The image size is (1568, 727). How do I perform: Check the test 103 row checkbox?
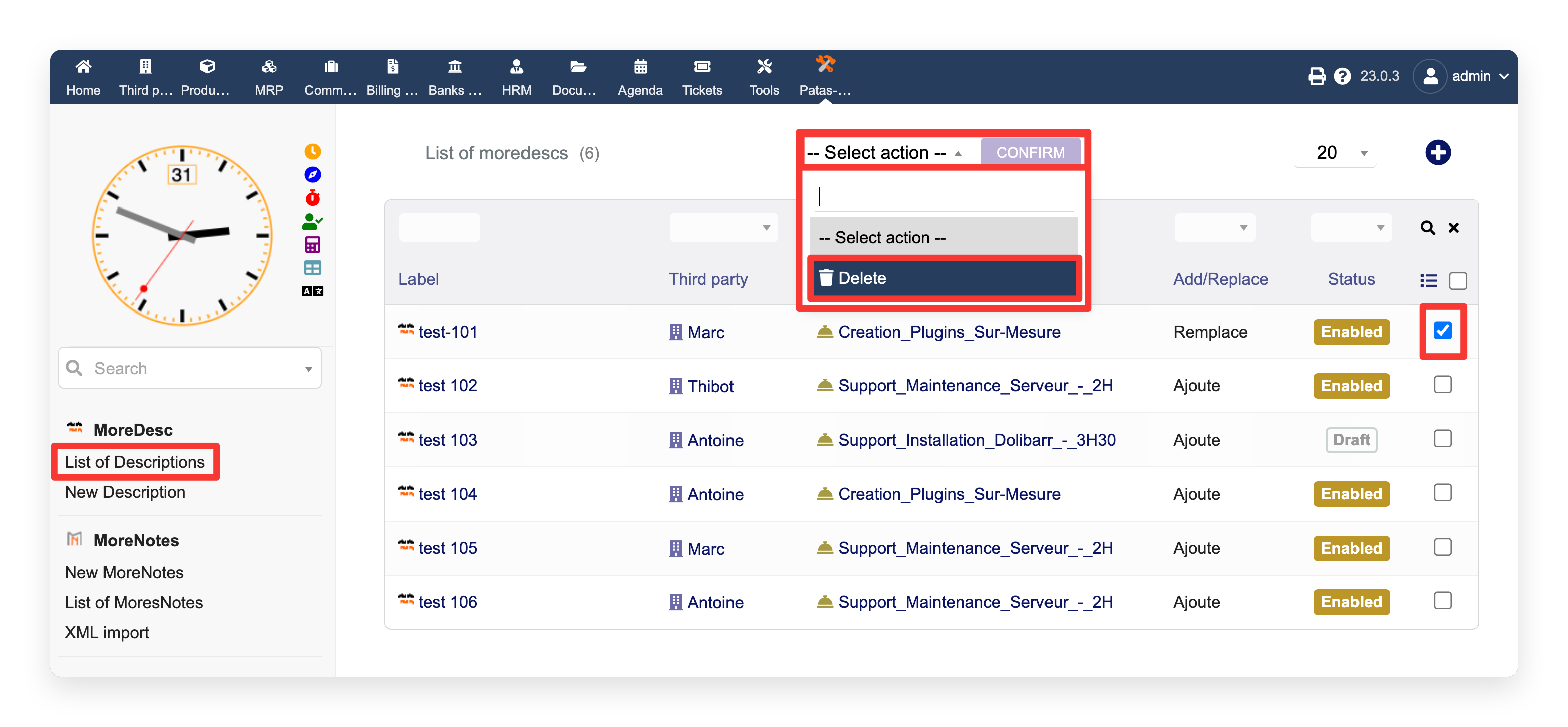[x=1442, y=439]
